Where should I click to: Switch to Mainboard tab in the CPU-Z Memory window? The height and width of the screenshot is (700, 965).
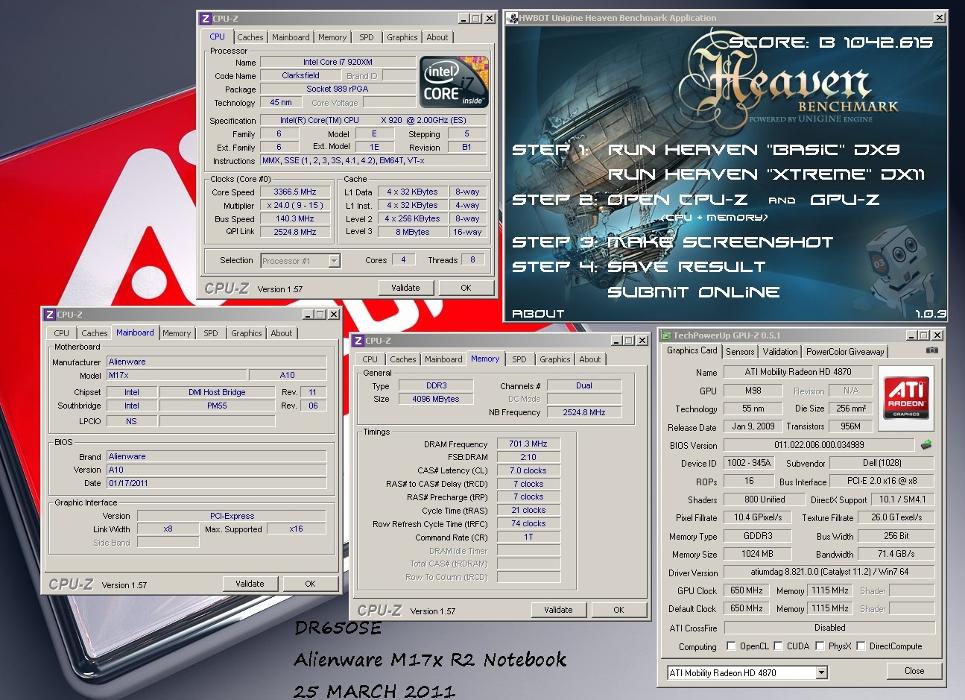tap(443, 359)
